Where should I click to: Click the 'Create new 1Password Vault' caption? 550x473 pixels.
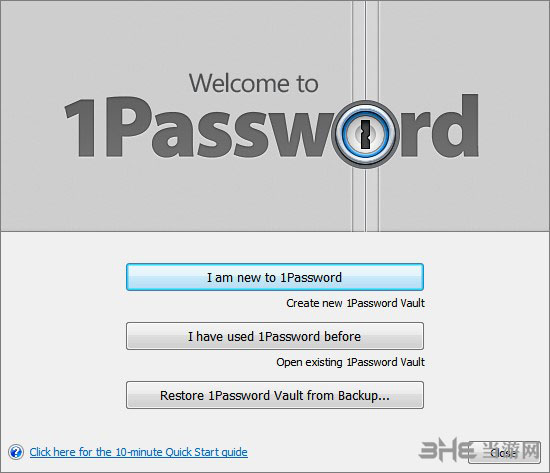[x=355, y=303]
